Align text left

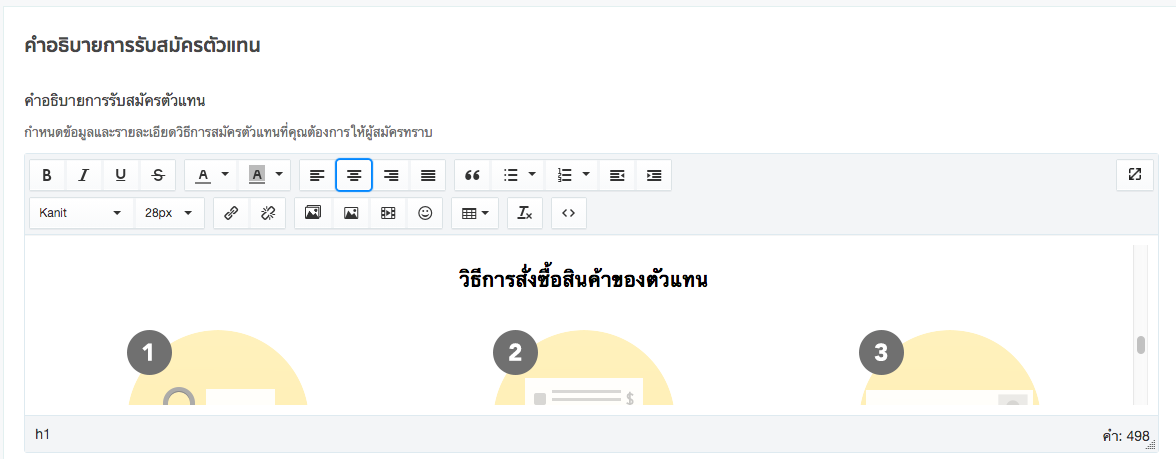[x=317, y=176]
